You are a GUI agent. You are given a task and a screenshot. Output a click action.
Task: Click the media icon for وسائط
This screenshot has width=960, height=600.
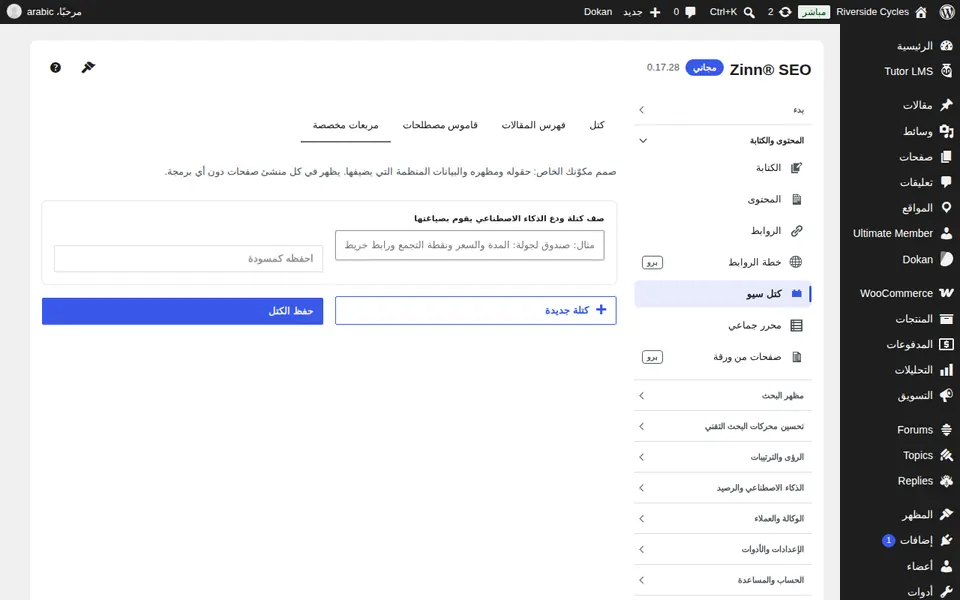(947, 130)
